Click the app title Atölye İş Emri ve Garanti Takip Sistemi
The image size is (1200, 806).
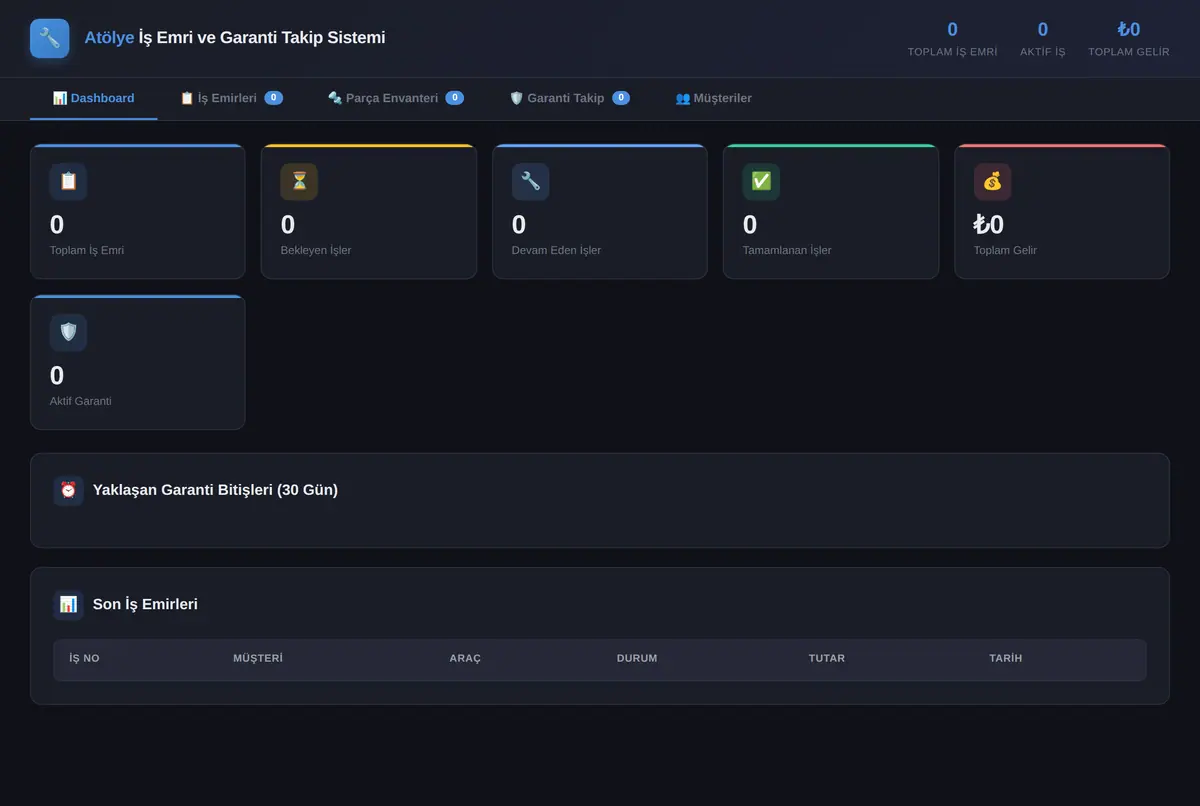click(x=235, y=38)
